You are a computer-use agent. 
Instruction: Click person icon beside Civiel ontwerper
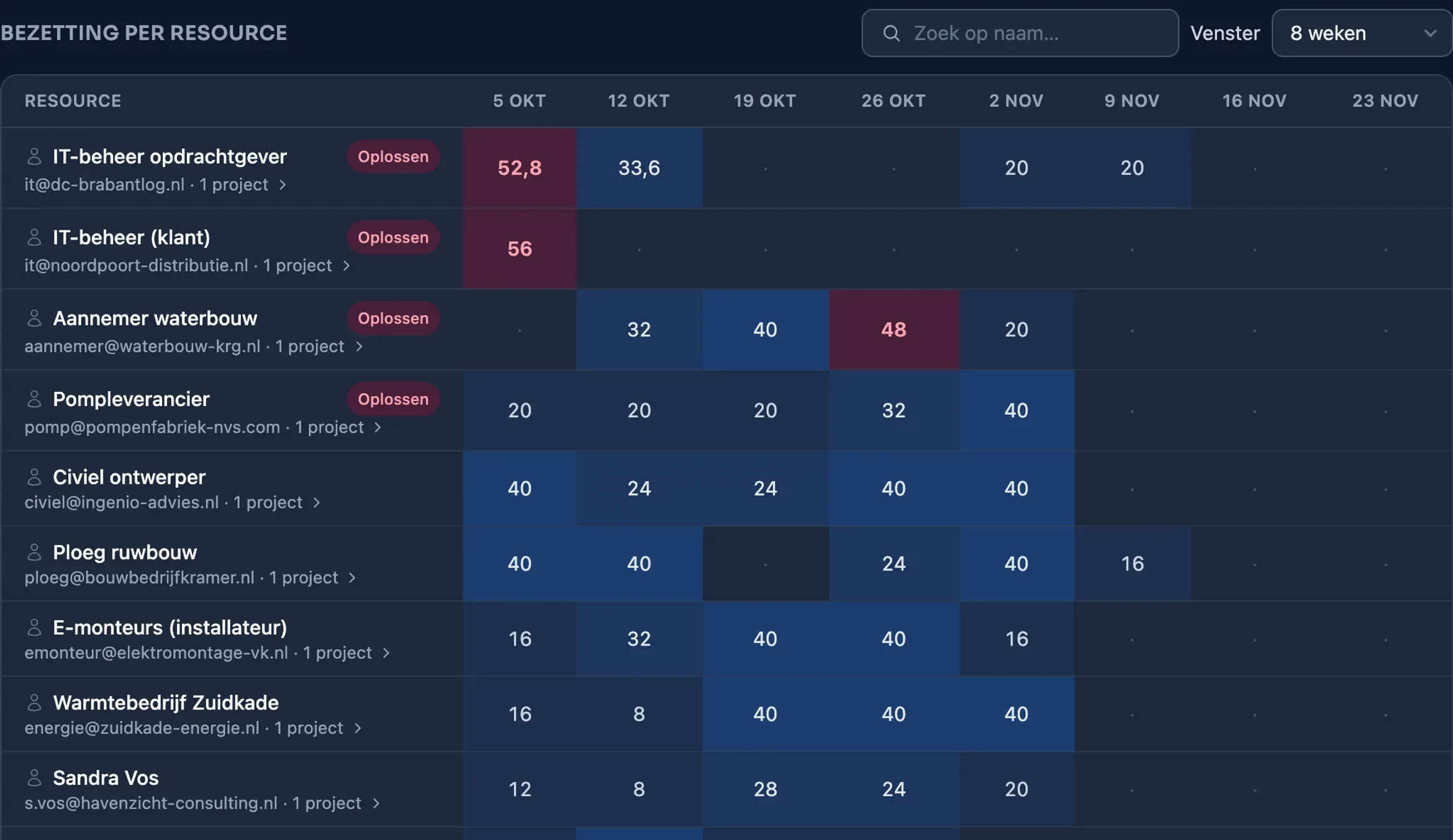point(34,477)
